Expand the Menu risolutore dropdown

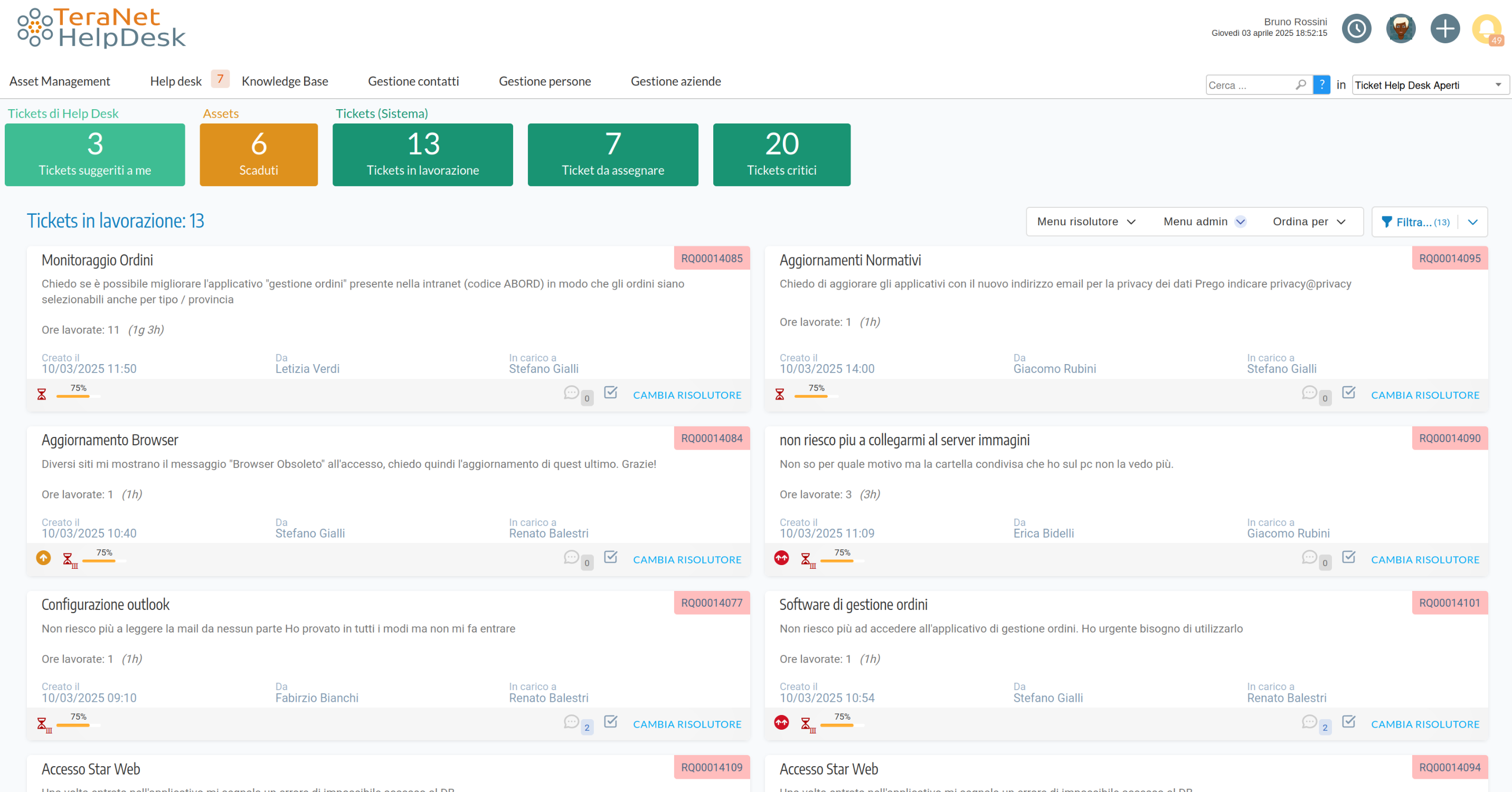coord(1086,222)
